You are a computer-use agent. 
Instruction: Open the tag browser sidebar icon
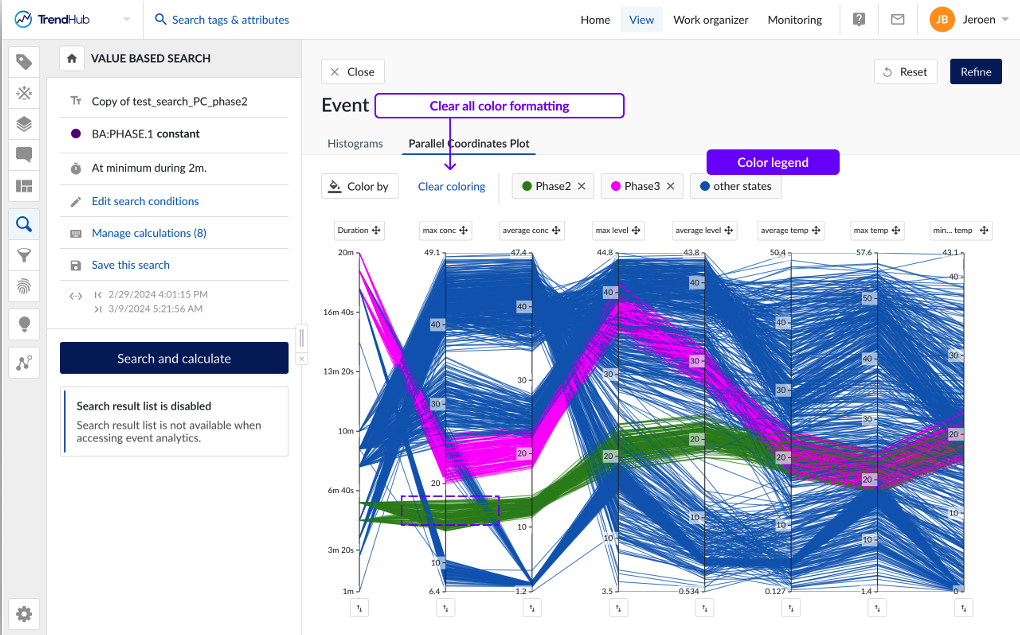click(24, 62)
